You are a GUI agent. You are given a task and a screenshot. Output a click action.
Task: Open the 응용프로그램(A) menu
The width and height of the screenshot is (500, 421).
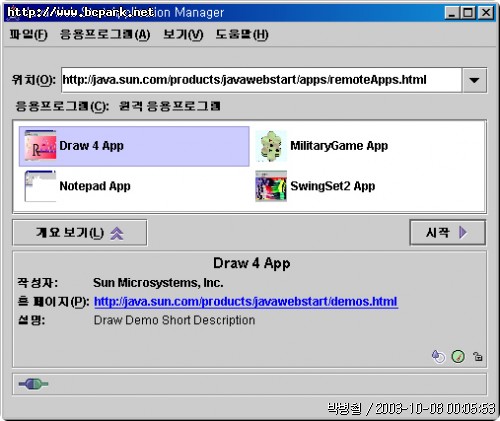click(x=105, y=34)
